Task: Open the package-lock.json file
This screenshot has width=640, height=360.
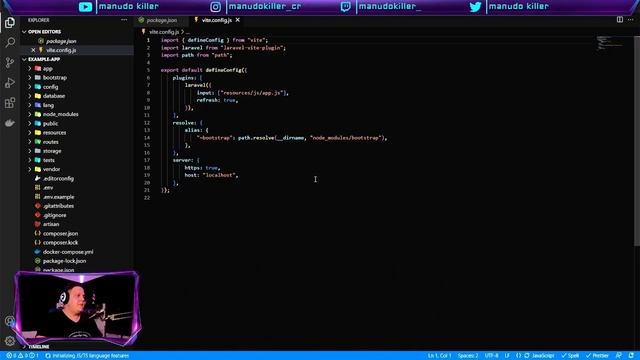Action: point(64,261)
